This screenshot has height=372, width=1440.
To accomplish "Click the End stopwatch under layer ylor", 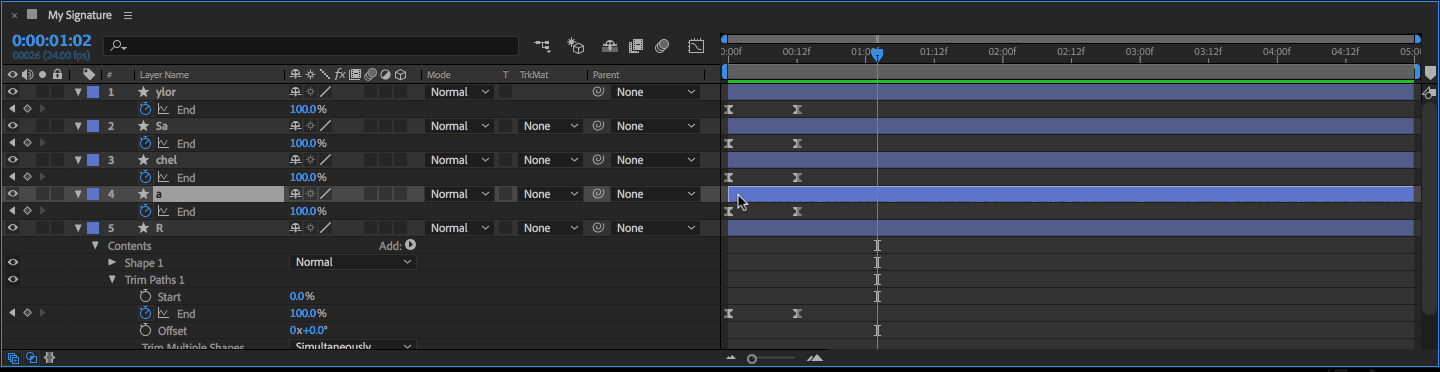I will pos(145,109).
